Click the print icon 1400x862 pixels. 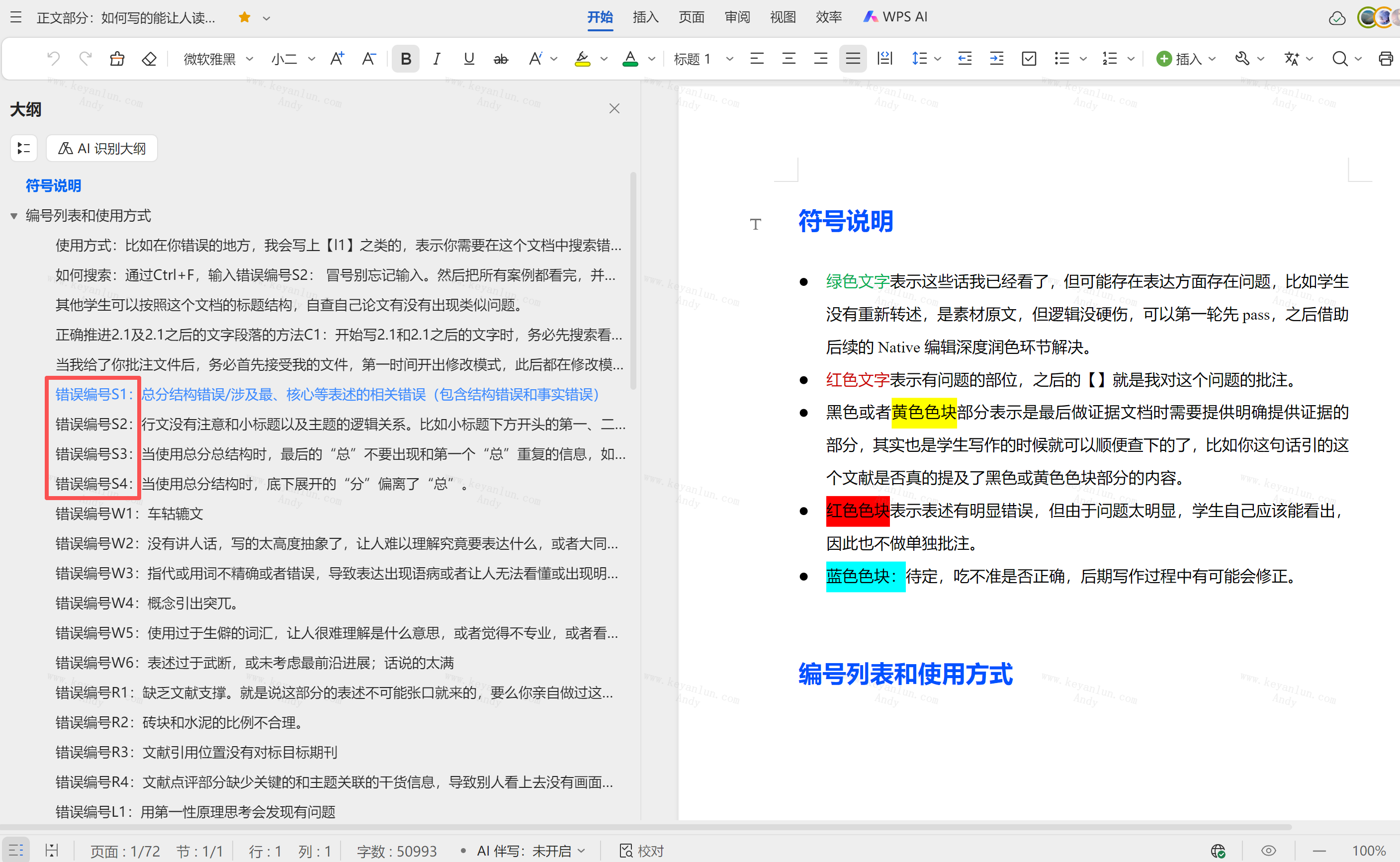click(x=1386, y=58)
